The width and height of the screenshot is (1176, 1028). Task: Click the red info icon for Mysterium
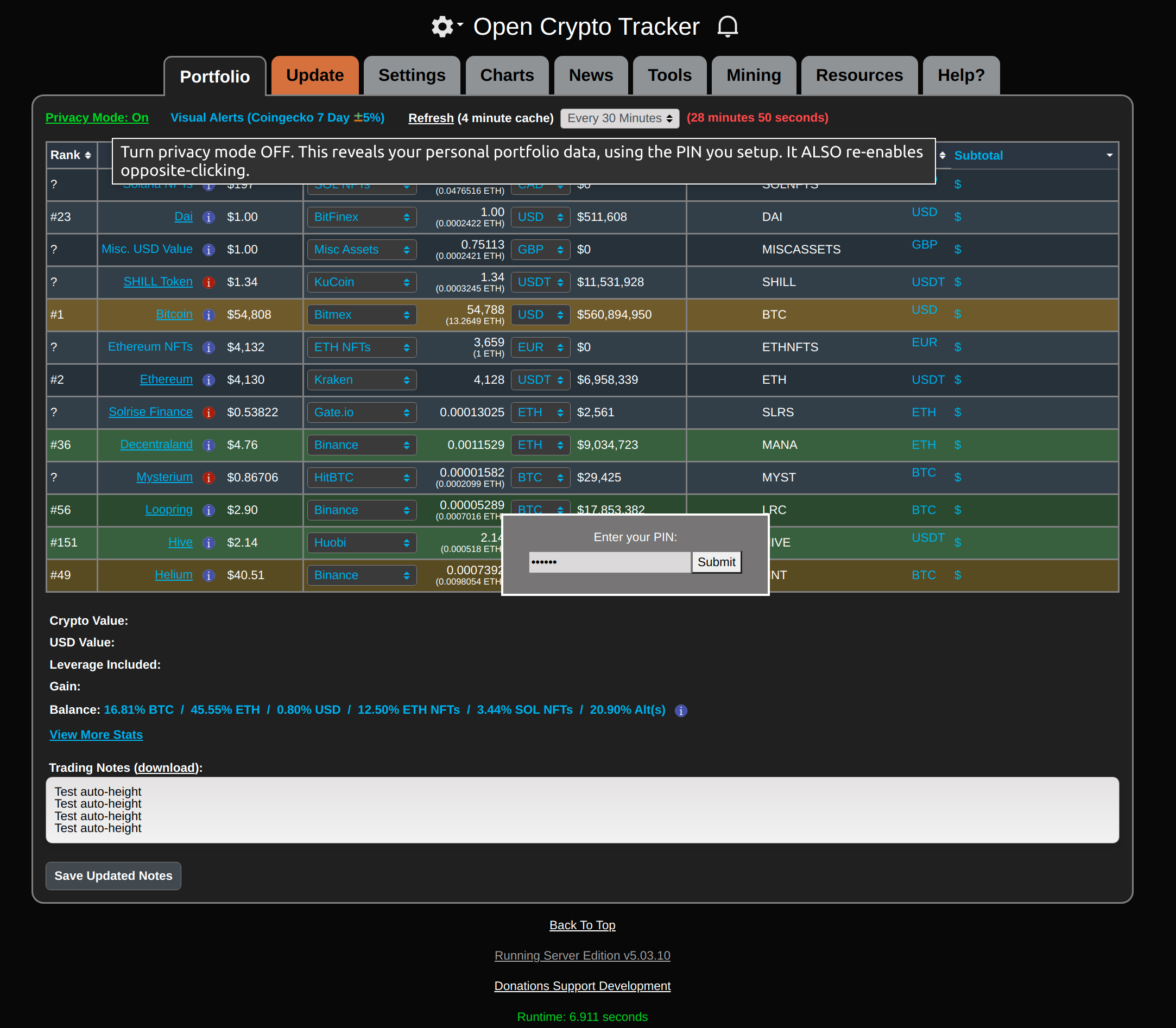point(209,478)
